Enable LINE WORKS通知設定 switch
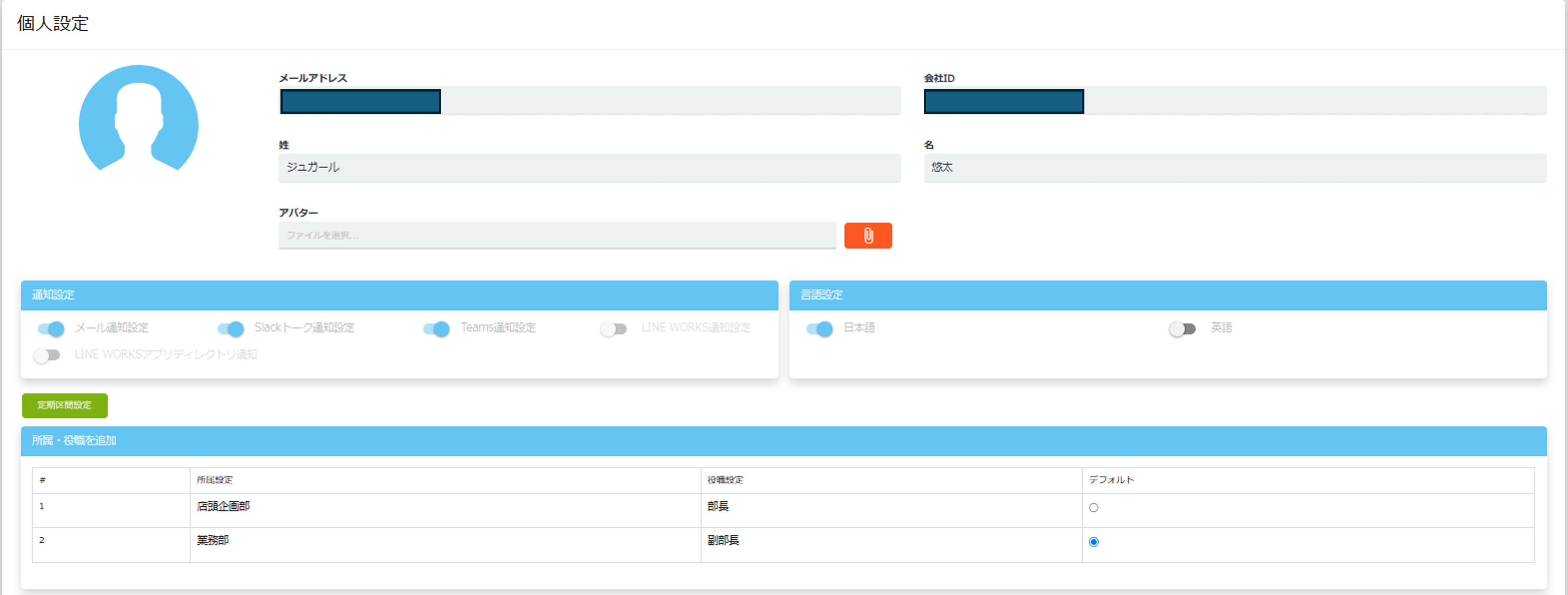The height and width of the screenshot is (595, 1568). coord(614,328)
